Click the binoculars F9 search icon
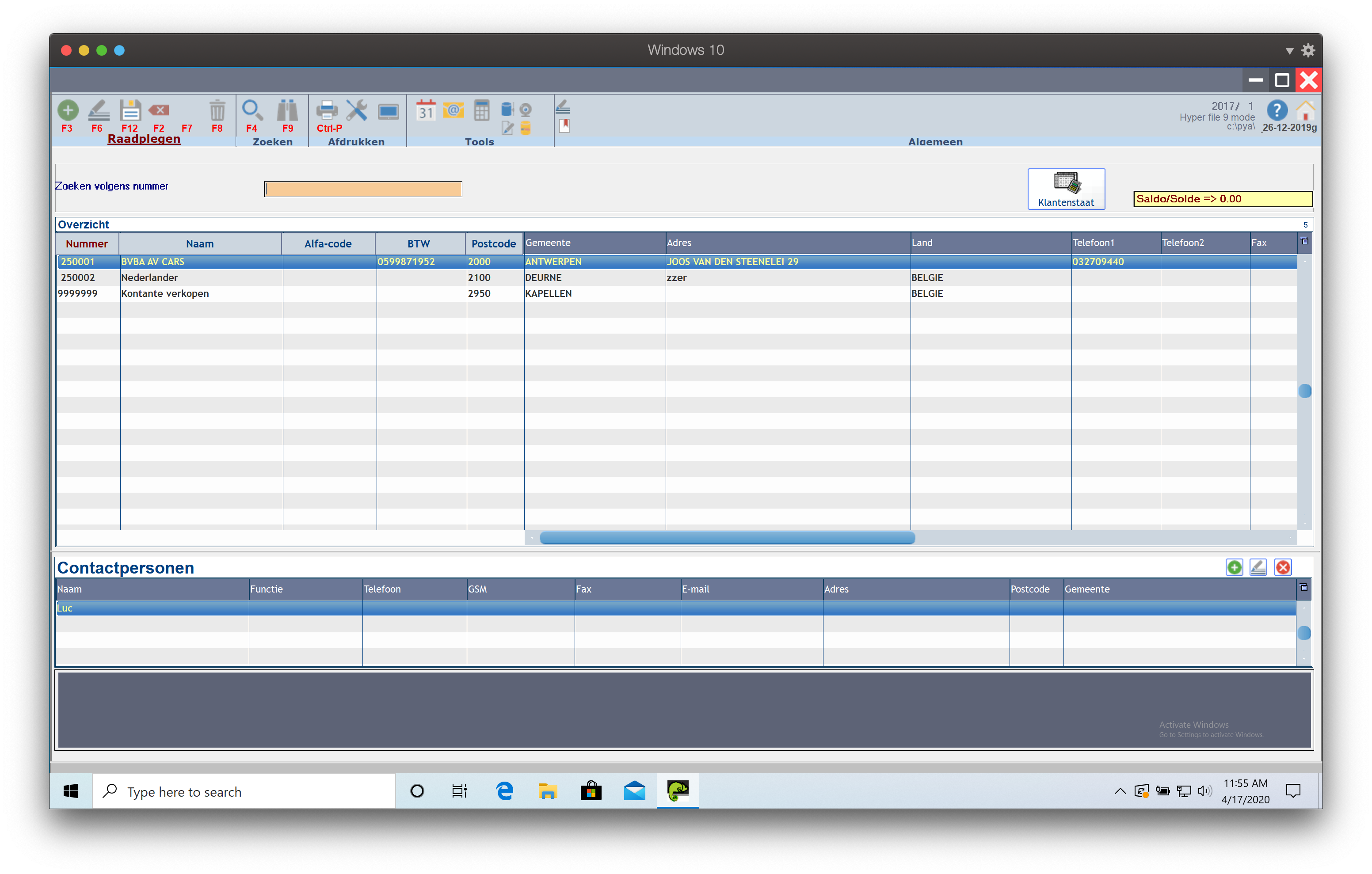The height and width of the screenshot is (874, 1372). coord(287,110)
